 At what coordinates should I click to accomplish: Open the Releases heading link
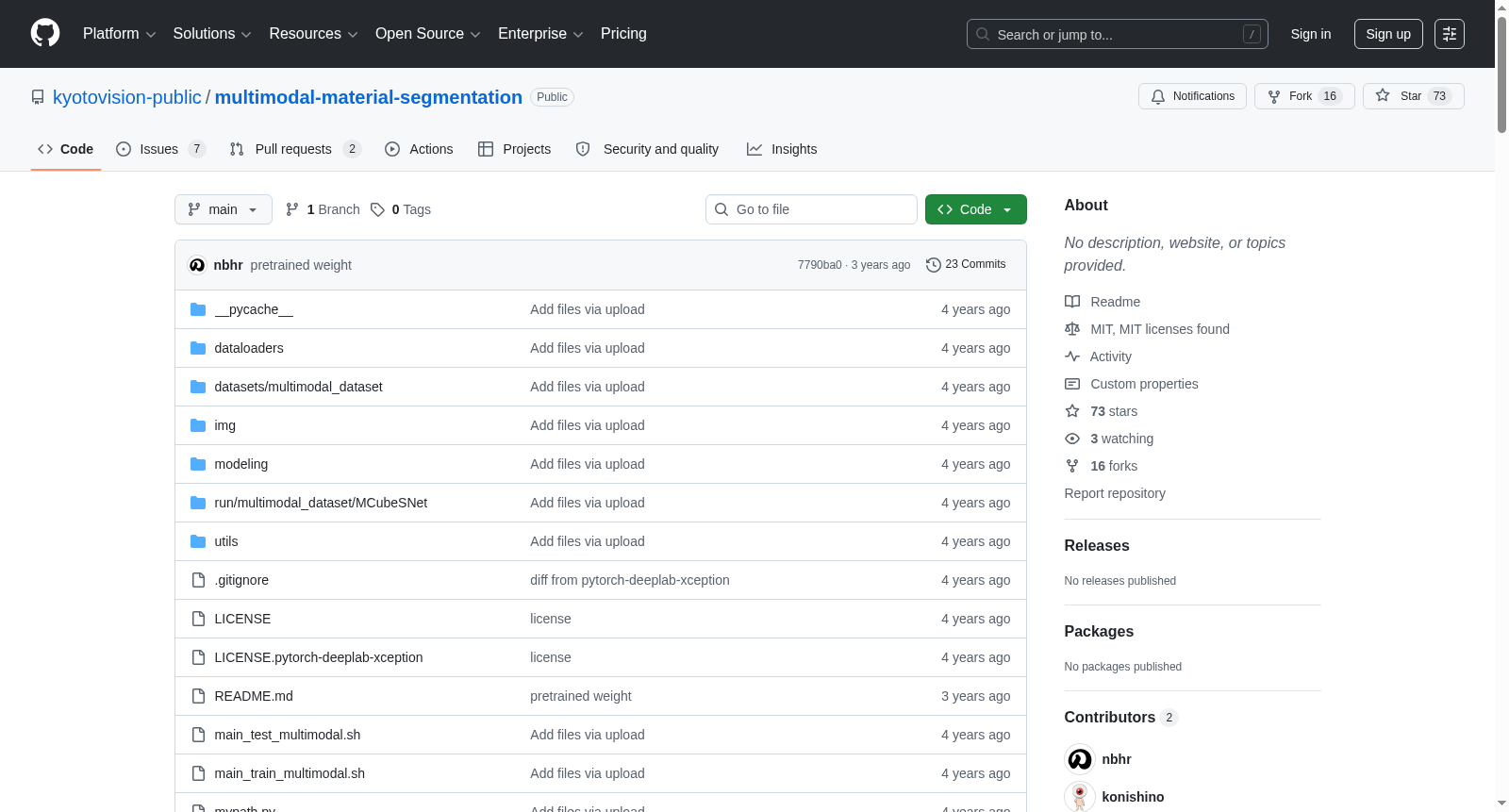[x=1097, y=545]
